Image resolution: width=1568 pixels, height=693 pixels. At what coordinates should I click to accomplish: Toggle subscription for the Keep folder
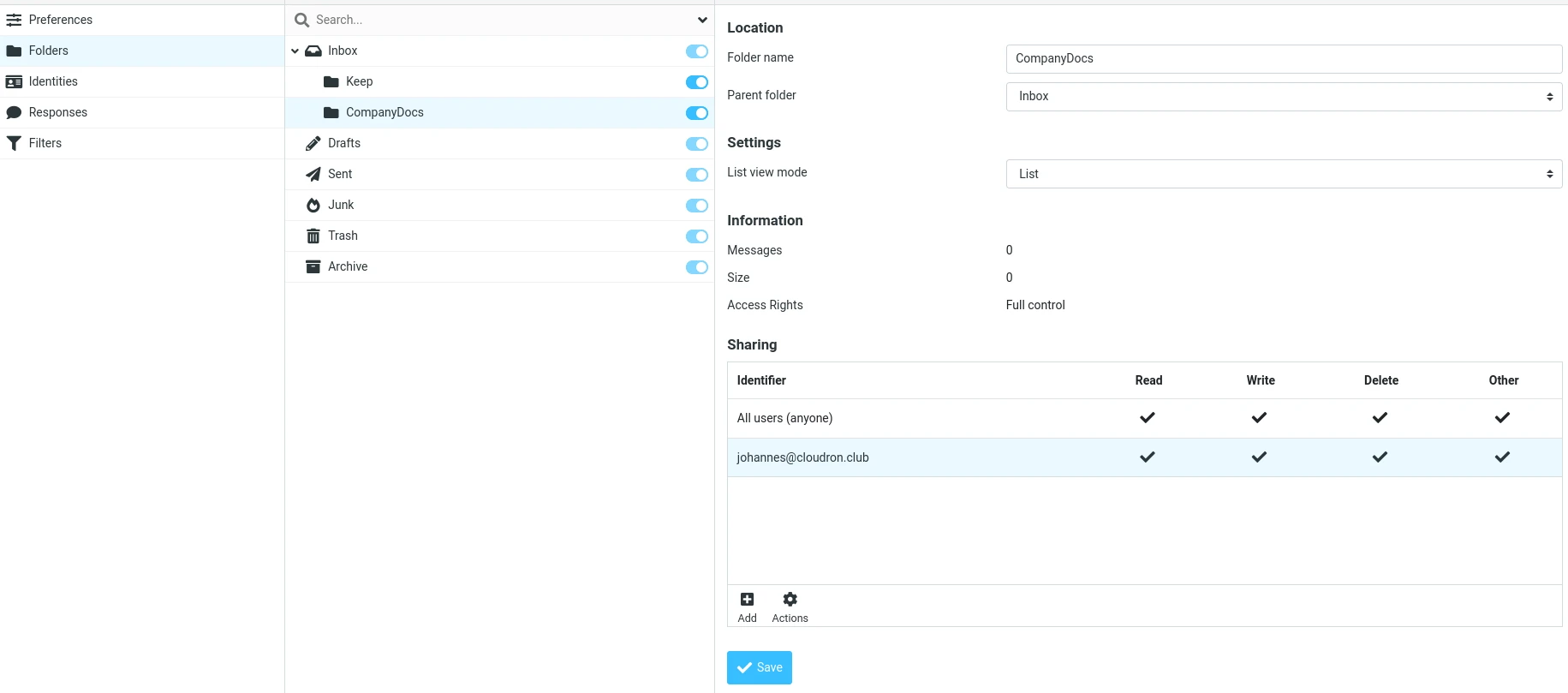pos(696,82)
